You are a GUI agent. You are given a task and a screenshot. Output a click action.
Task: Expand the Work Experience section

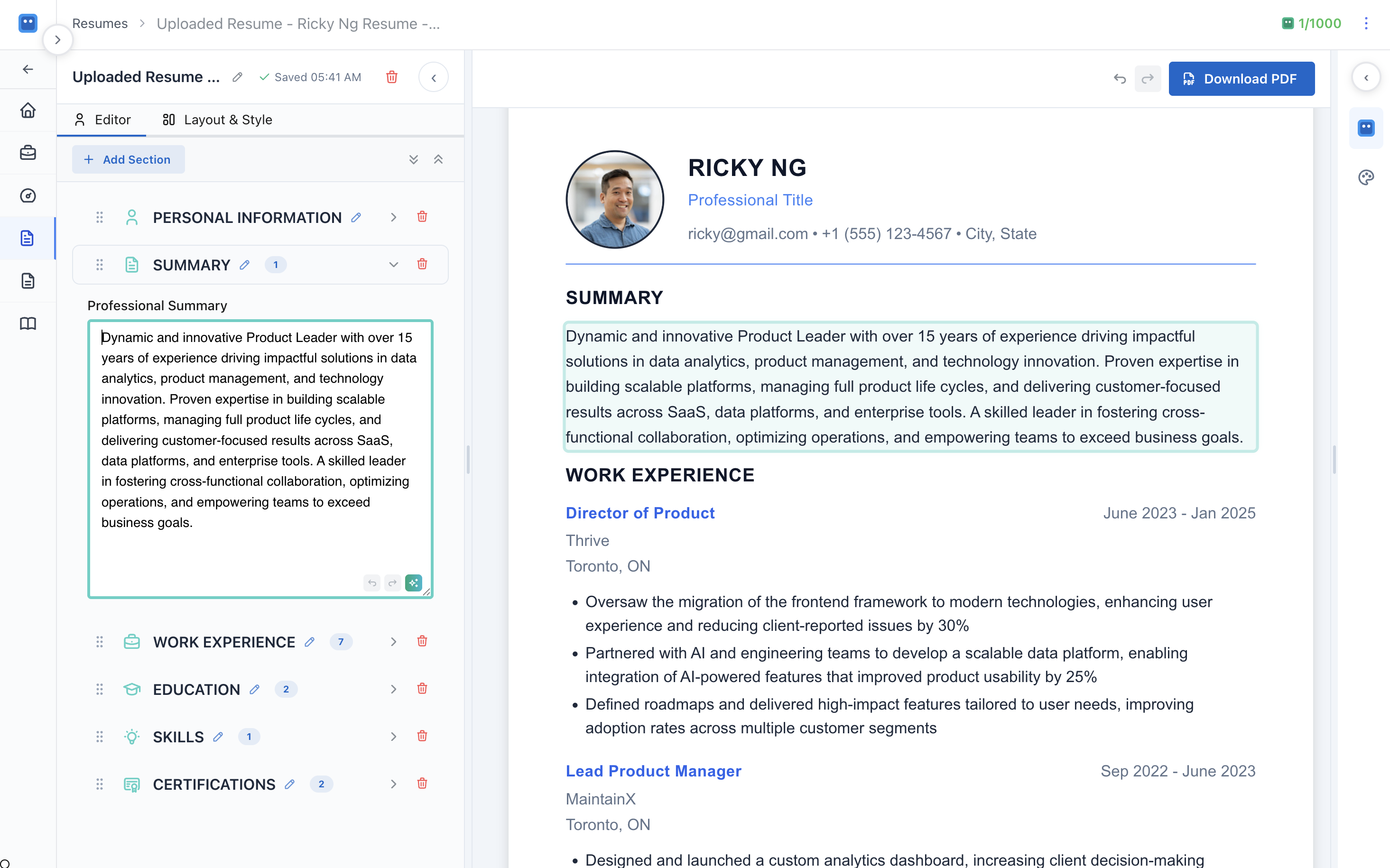393,641
